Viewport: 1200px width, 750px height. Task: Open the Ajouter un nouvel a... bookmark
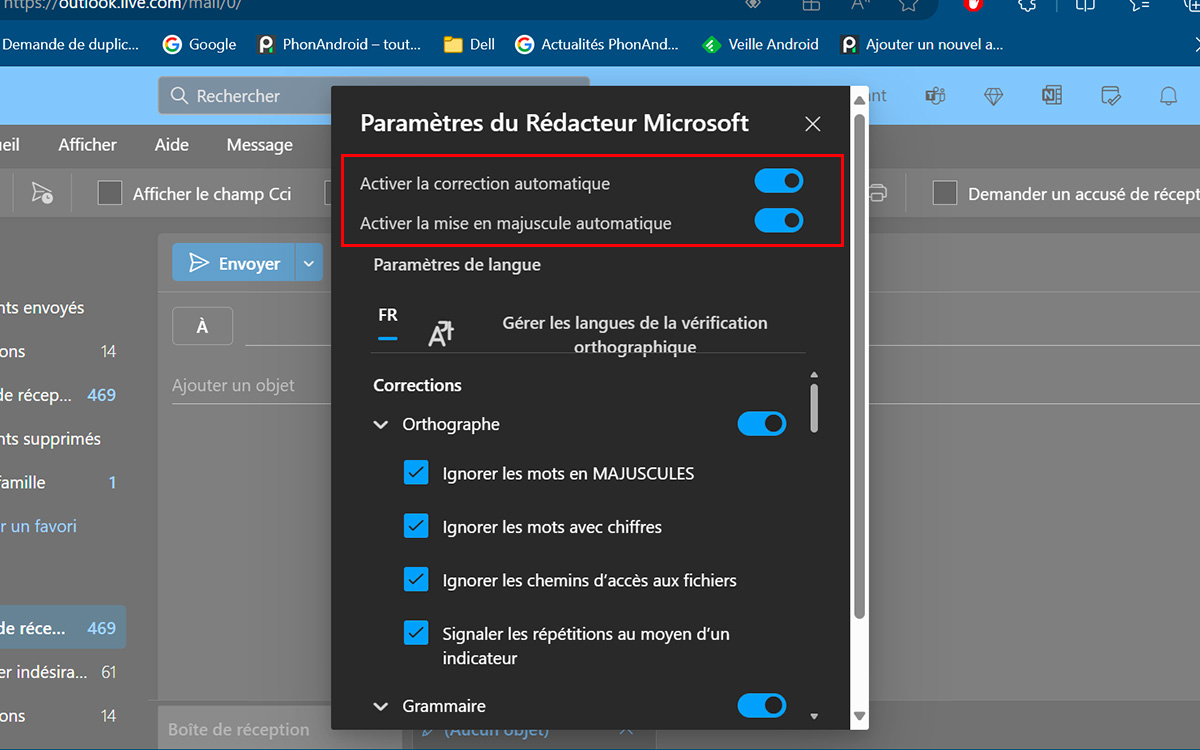[922, 44]
